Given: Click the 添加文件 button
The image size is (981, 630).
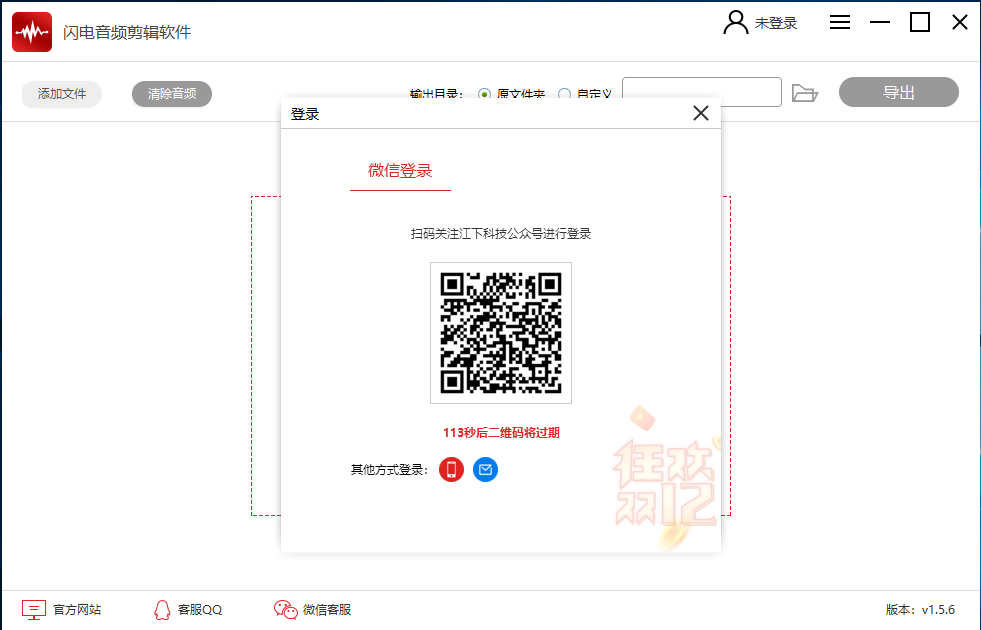Looking at the screenshot, I should (x=61, y=93).
